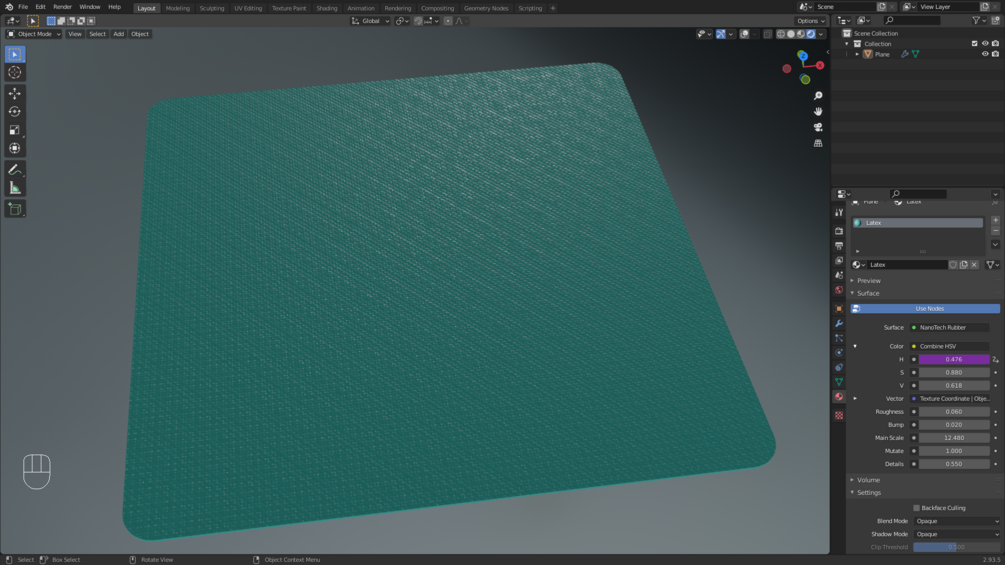Open the Modifier properties wrench tab
1005x565 pixels.
pyautogui.click(x=839, y=323)
